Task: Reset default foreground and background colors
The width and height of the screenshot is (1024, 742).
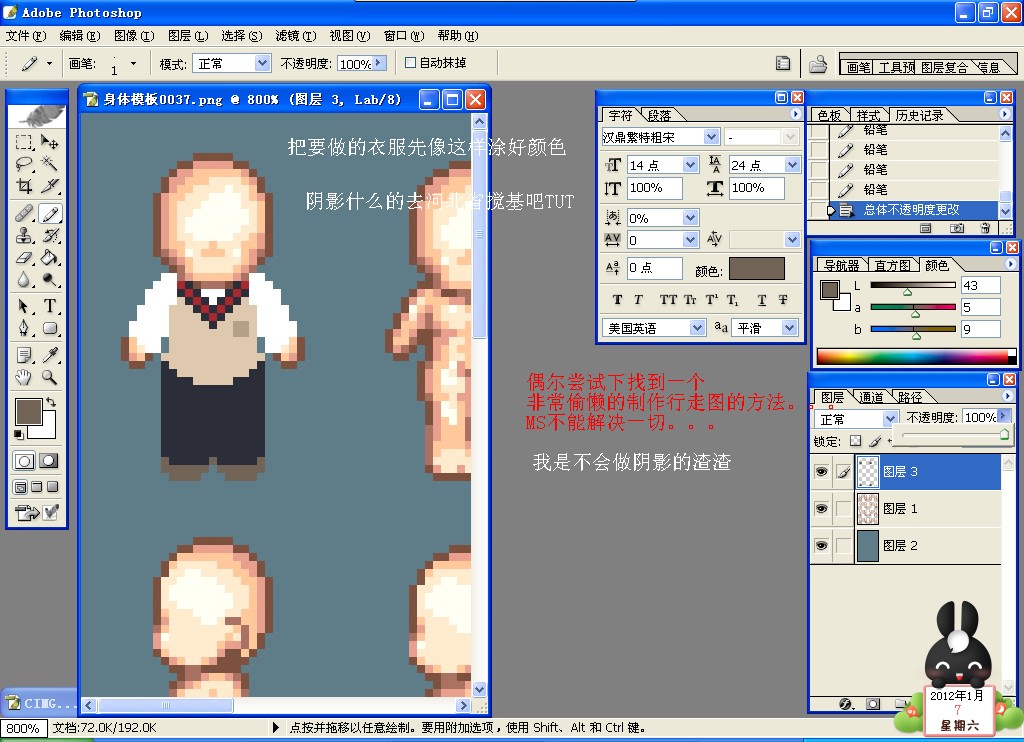Action: pyautogui.click(x=19, y=434)
